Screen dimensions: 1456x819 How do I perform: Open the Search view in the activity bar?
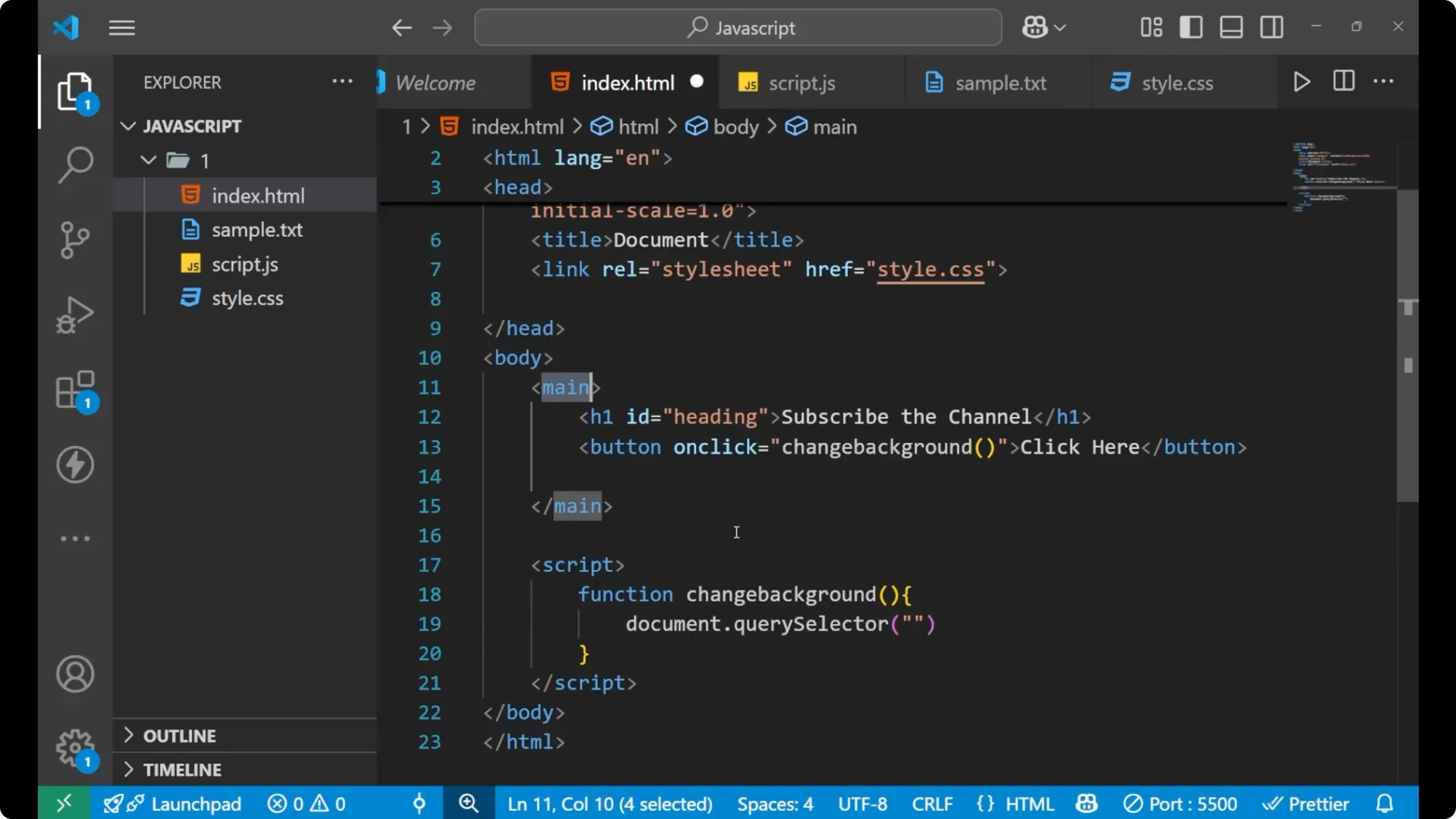click(x=74, y=164)
